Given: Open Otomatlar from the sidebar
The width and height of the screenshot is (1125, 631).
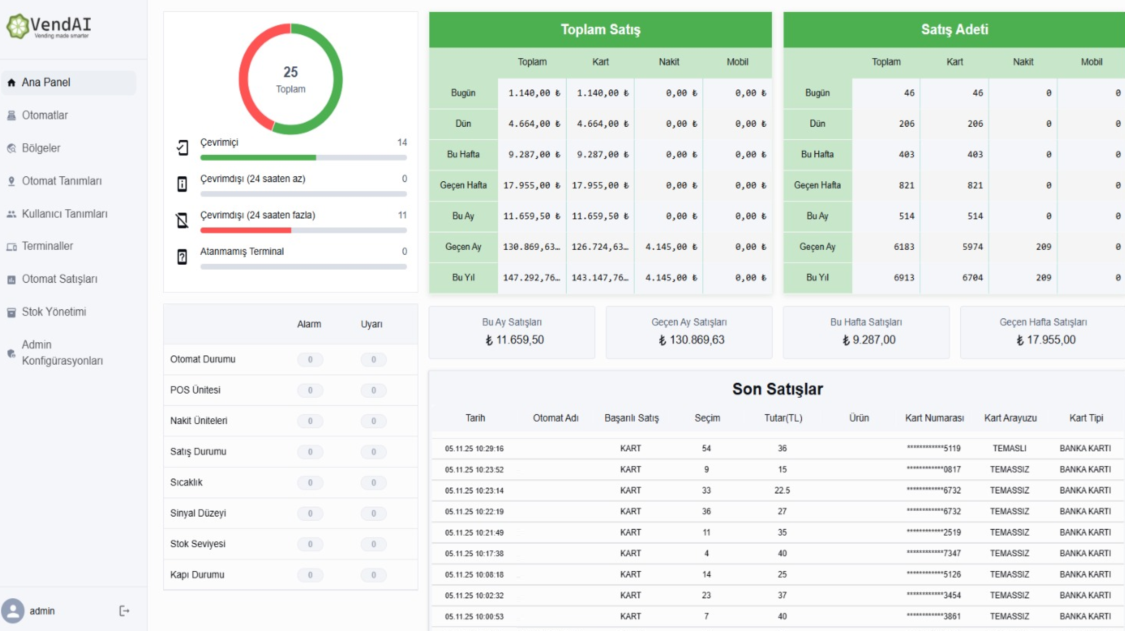Looking at the screenshot, I should tap(45, 115).
